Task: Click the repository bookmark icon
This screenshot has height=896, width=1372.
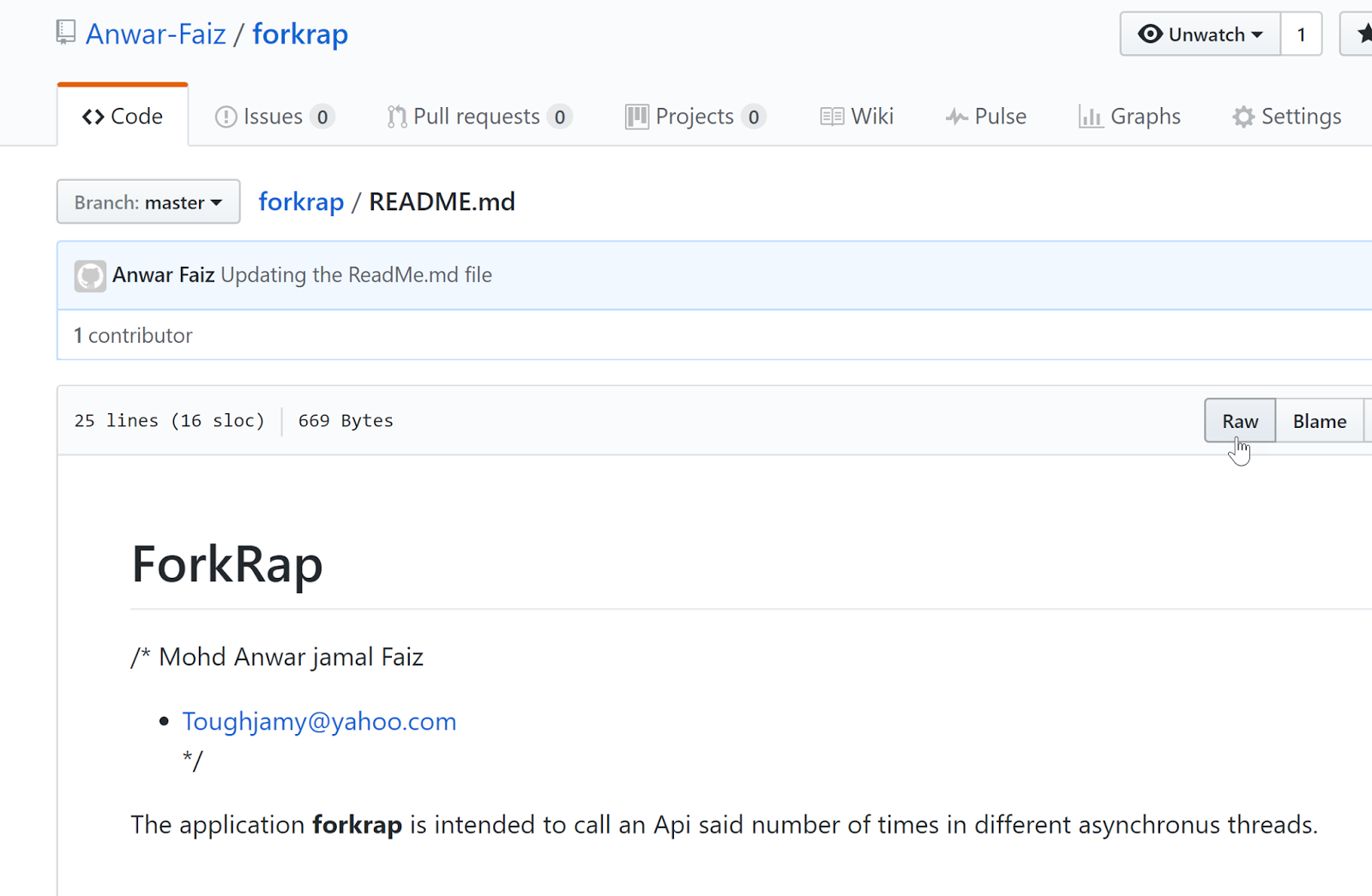Action: coord(64,32)
